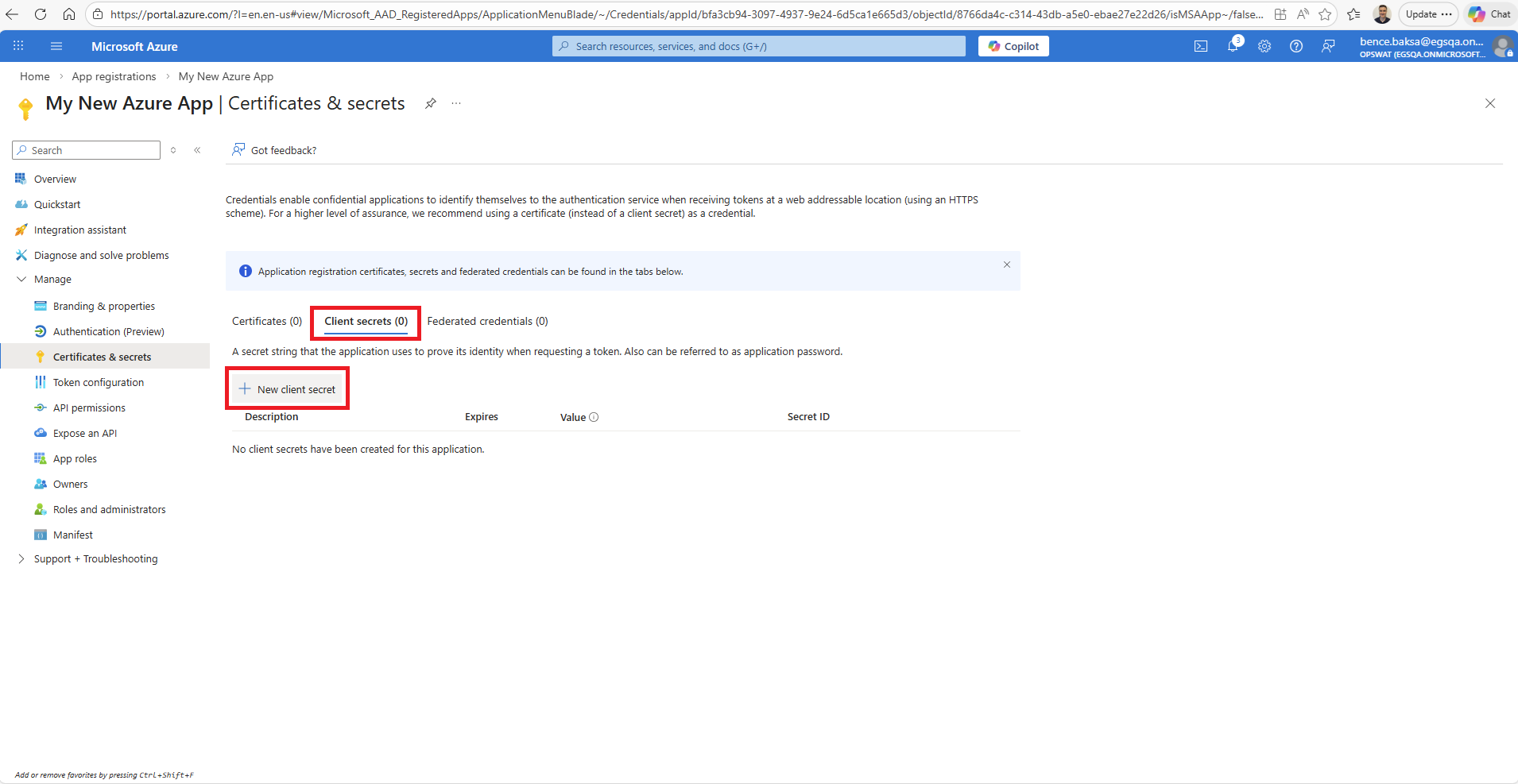
Task: Open Cloud Shell from the top bar
Action: tap(1200, 46)
